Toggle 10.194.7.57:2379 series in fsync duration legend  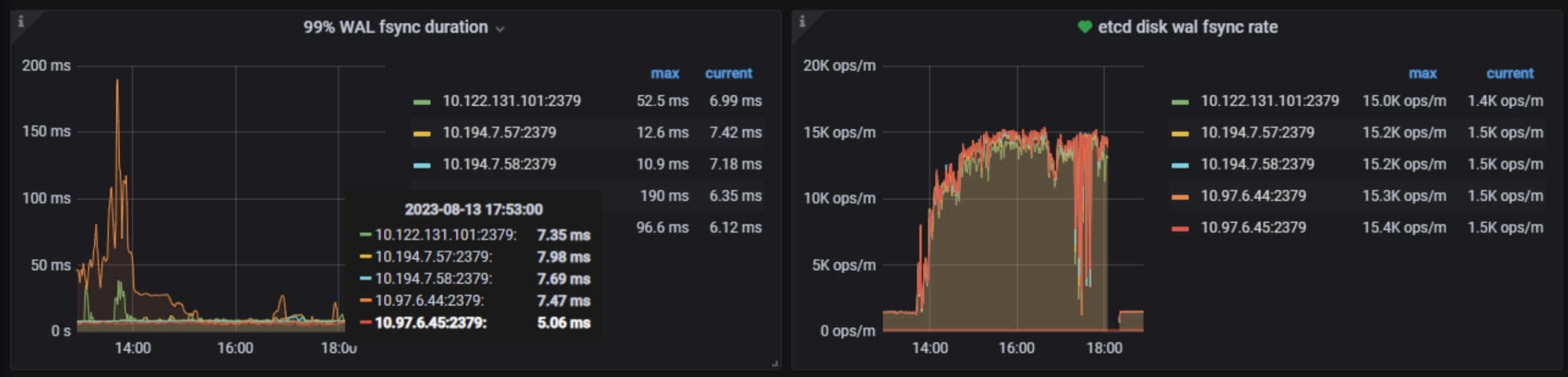[x=500, y=132]
